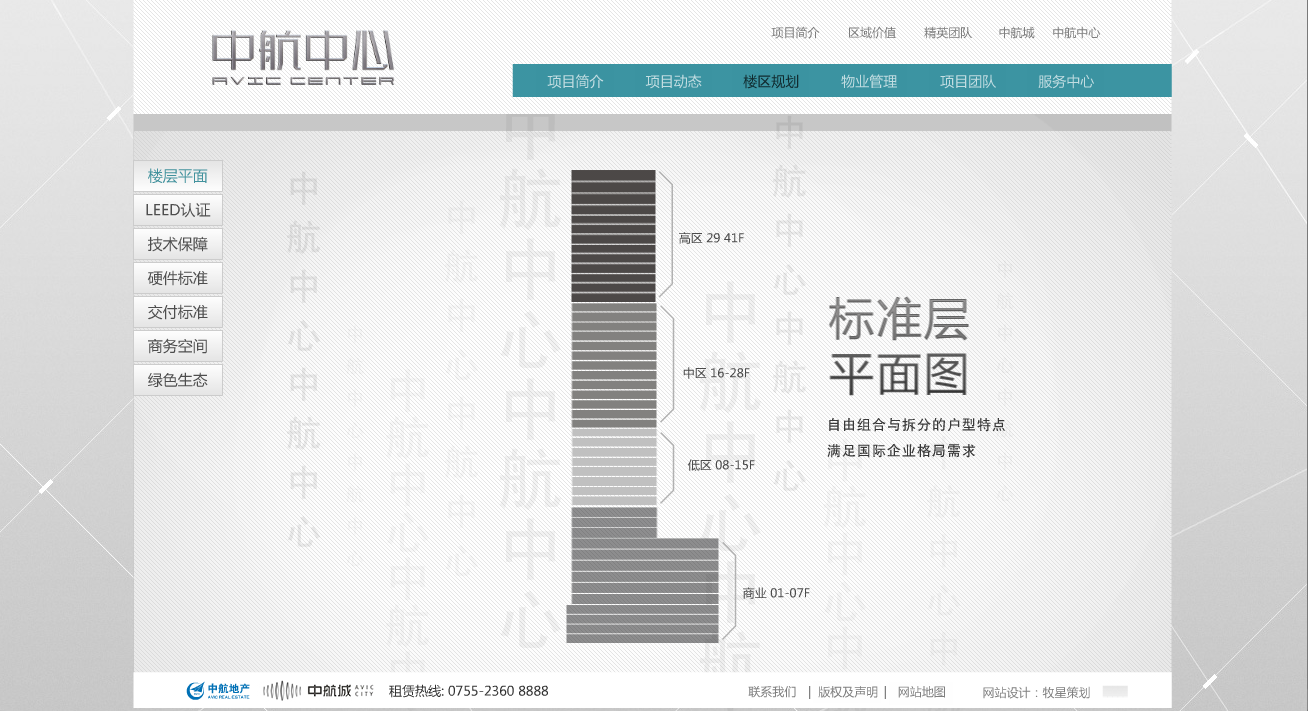The height and width of the screenshot is (711, 1308).
Task: Click the 中航中心 AVIC CENTER logo
Action: (x=303, y=59)
